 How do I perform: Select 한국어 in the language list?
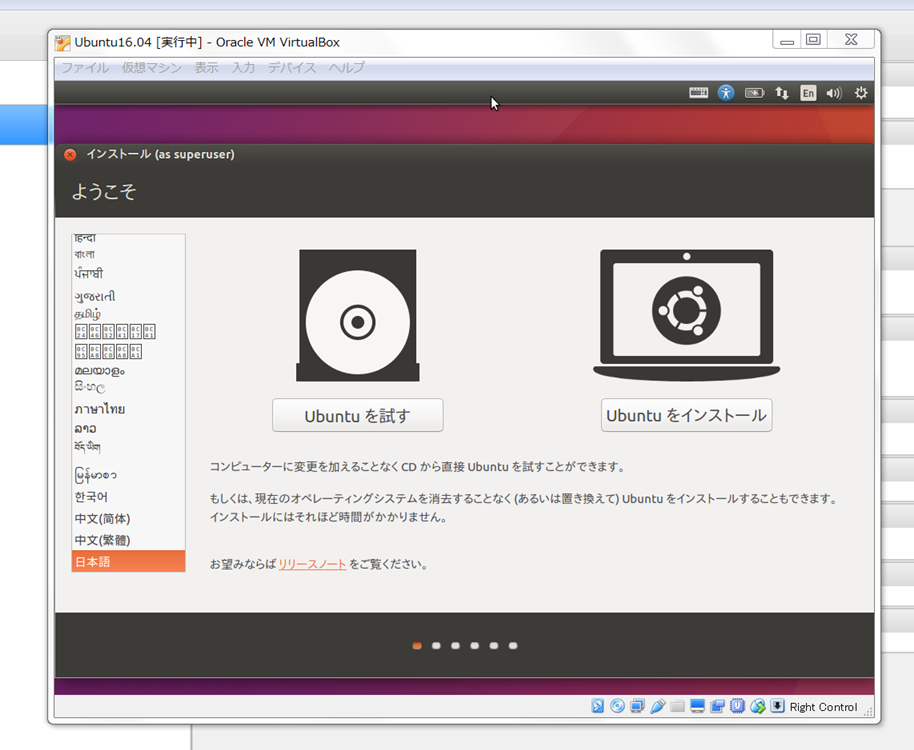tap(128, 497)
